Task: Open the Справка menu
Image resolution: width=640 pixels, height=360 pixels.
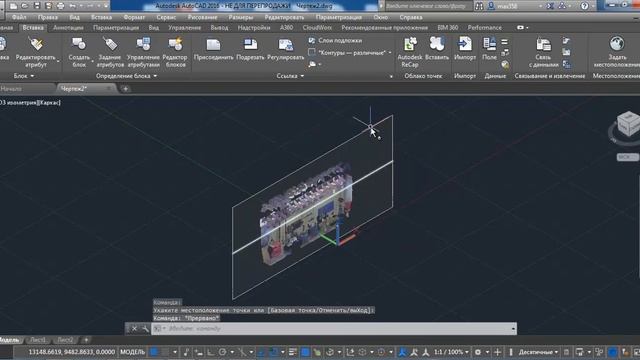Action: click(411, 18)
